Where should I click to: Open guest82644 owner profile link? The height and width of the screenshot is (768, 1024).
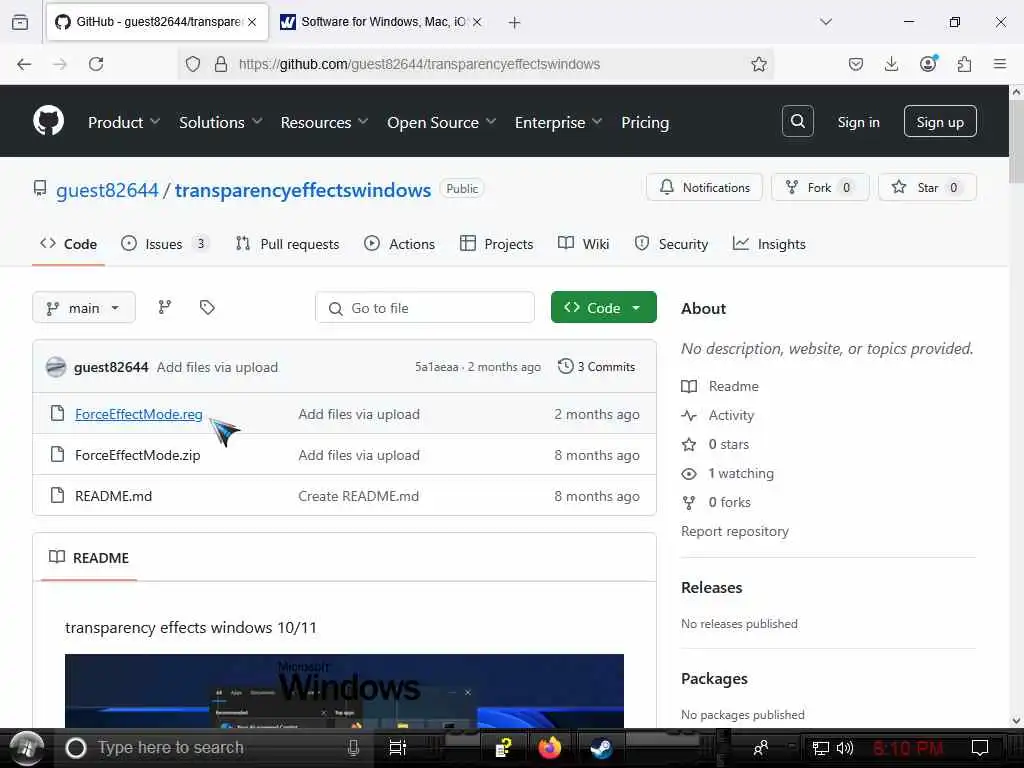107,189
